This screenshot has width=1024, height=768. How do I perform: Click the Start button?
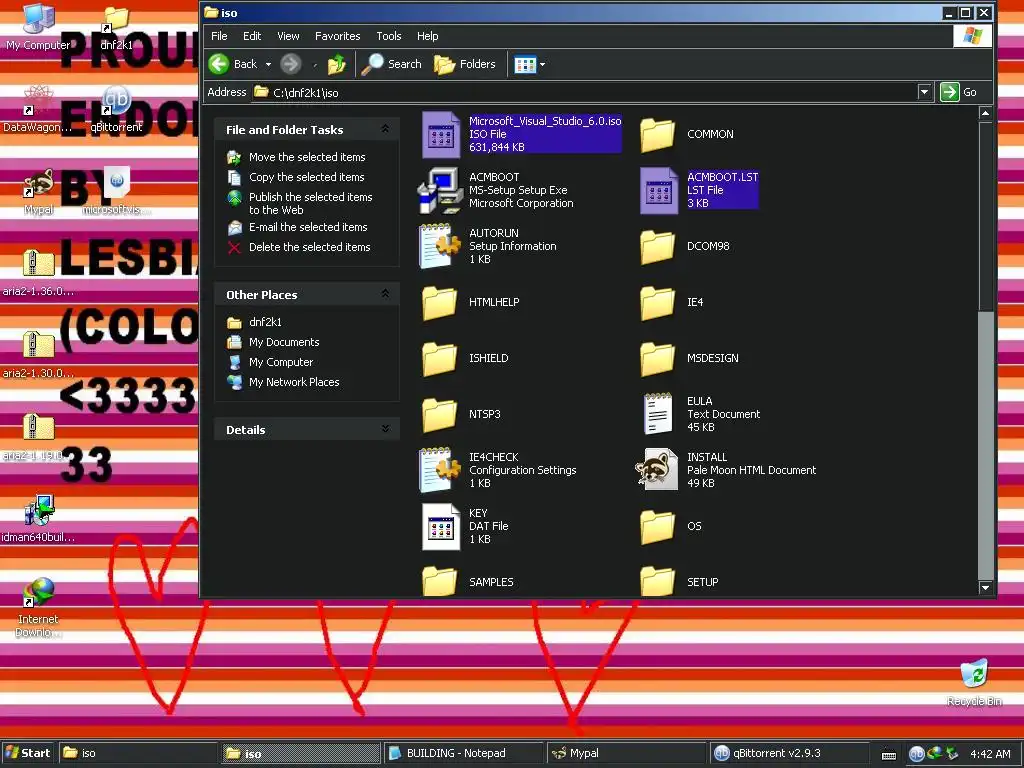pyautogui.click(x=28, y=753)
